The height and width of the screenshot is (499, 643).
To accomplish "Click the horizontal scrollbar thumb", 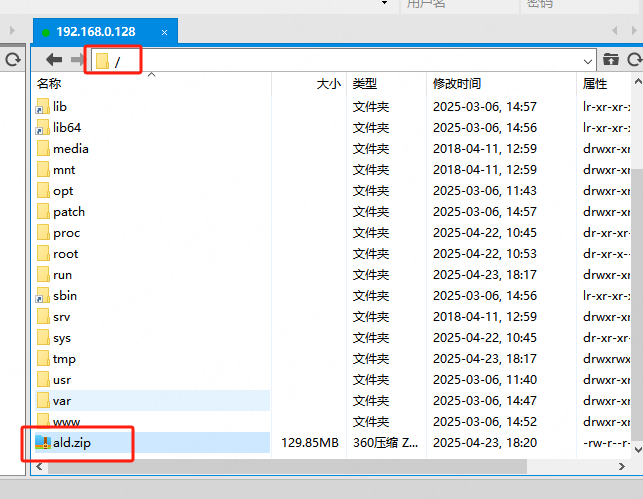I will [287, 467].
